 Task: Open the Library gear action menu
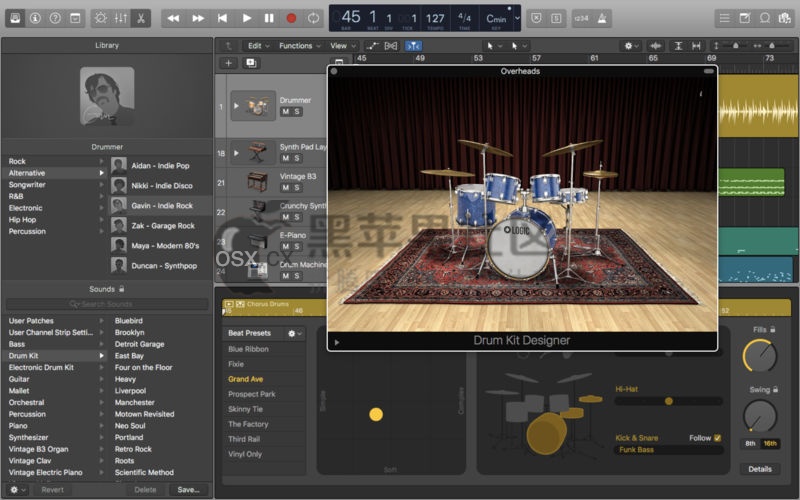point(17,490)
